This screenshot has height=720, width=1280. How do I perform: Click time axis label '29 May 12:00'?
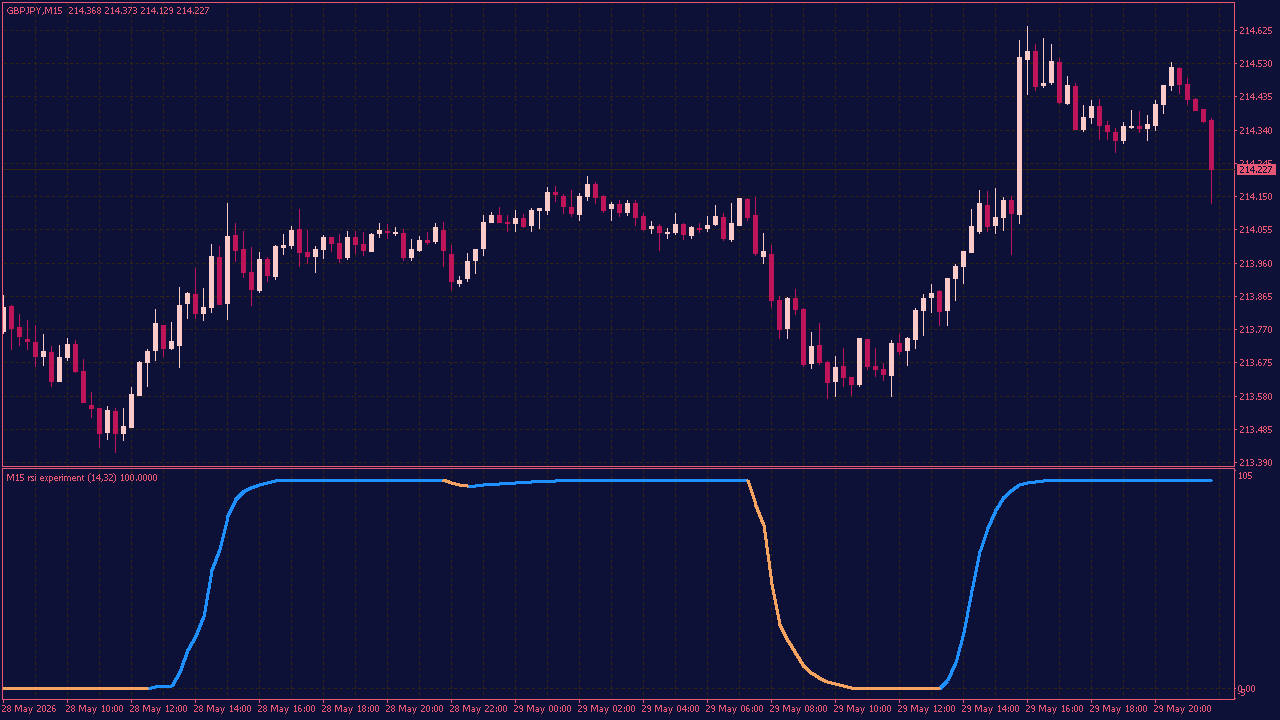click(x=927, y=709)
